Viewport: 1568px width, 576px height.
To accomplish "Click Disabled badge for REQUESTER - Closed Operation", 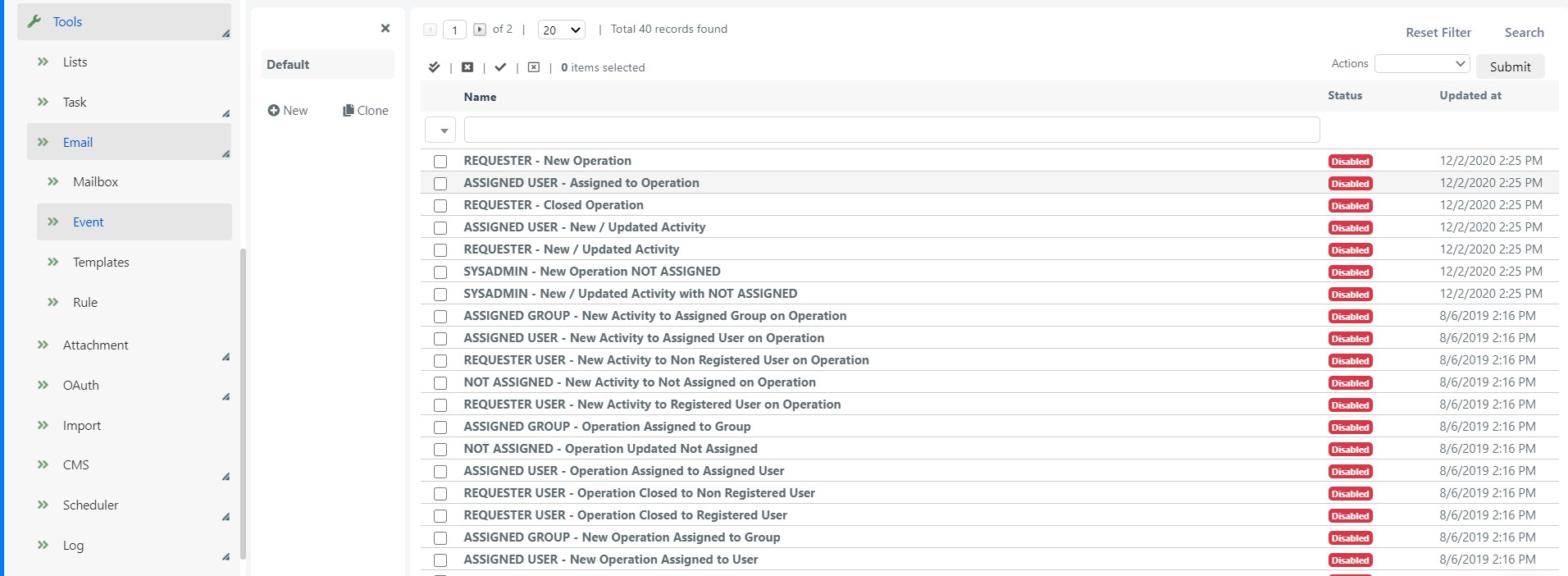I will tap(1350, 206).
